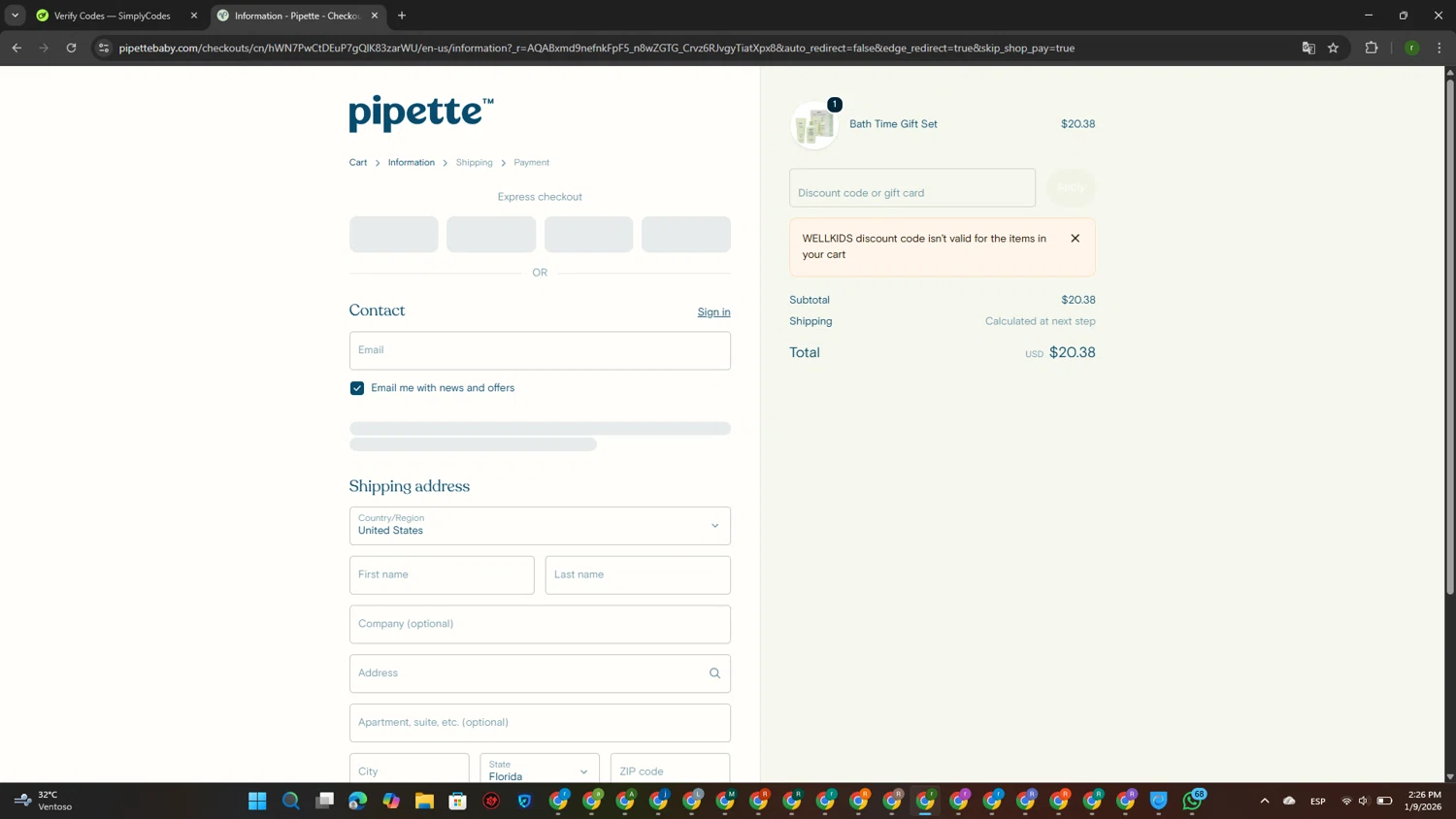This screenshot has width=1456, height=819.
Task: Click the page scrollbar down arrow
Action: click(1450, 776)
